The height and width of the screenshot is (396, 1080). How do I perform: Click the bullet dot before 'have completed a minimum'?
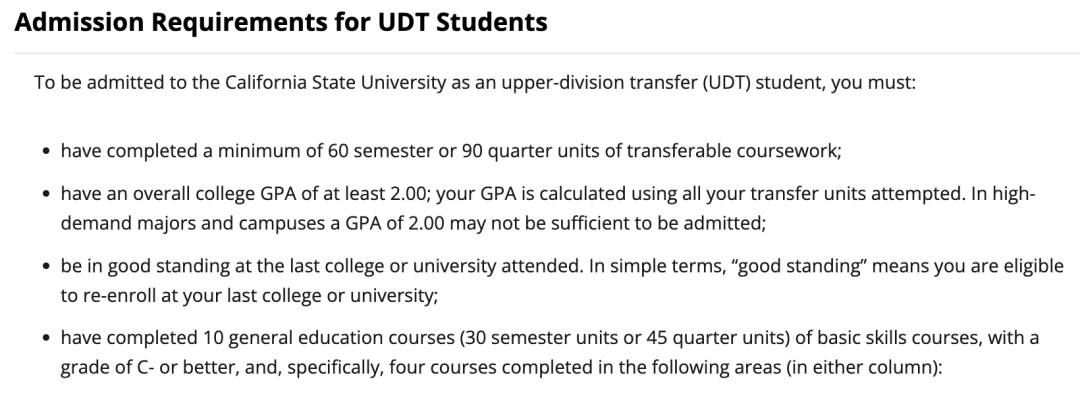(46, 152)
